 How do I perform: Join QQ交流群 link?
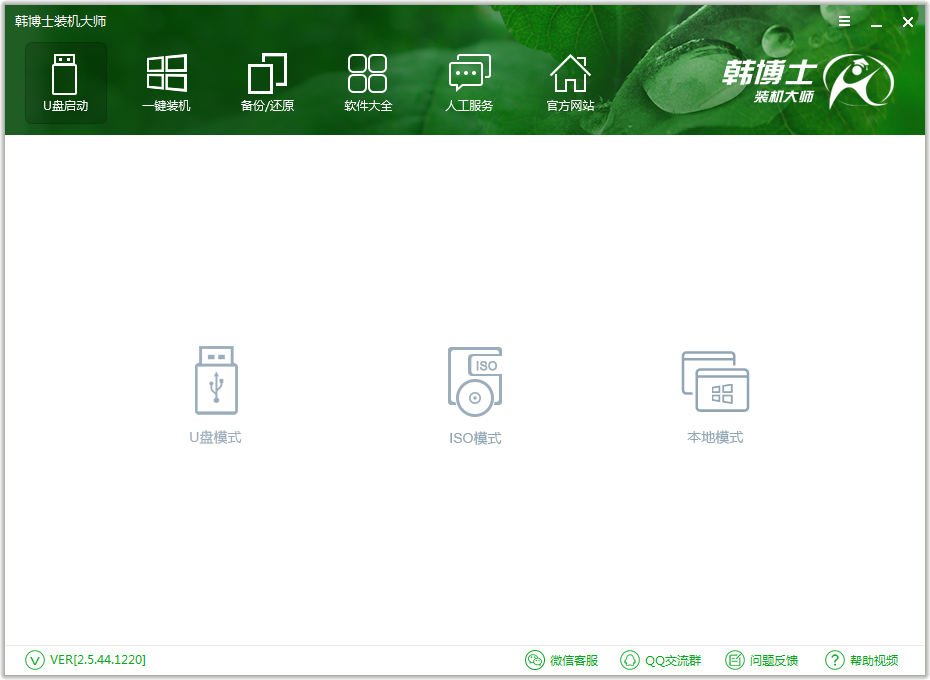661,660
